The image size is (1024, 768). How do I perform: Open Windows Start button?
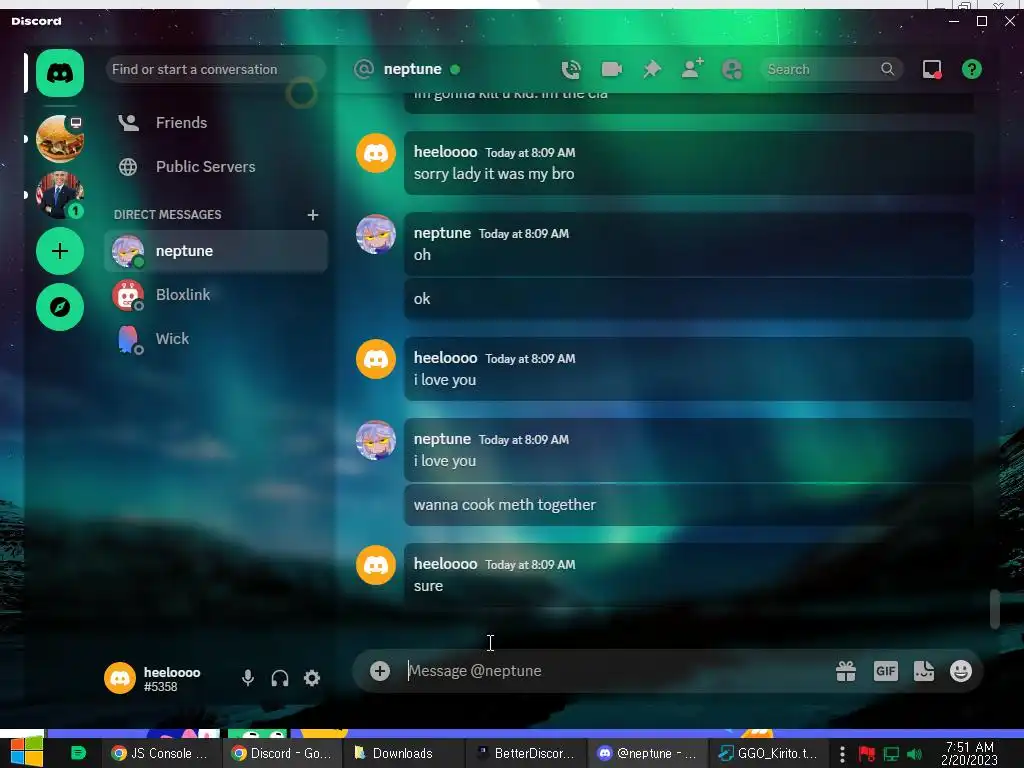point(26,751)
